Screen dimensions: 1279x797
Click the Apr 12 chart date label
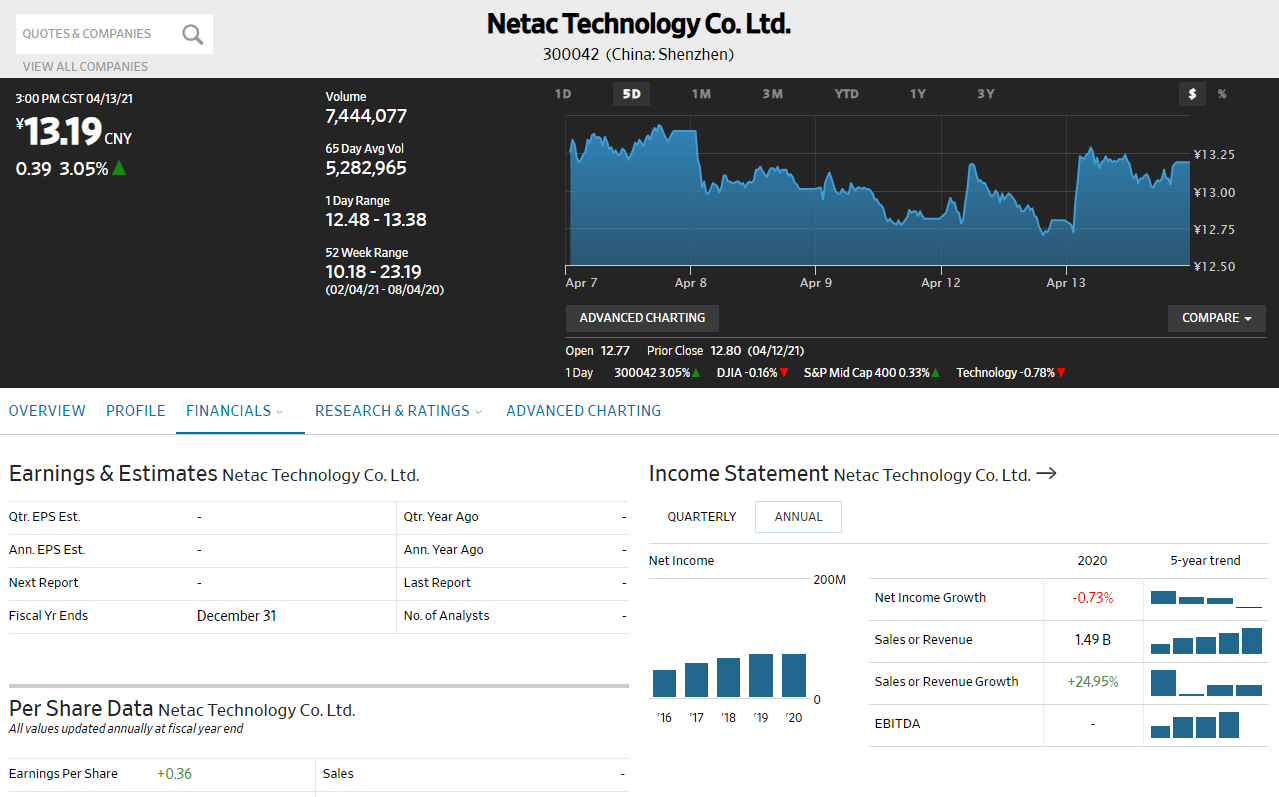pyautogui.click(x=940, y=283)
